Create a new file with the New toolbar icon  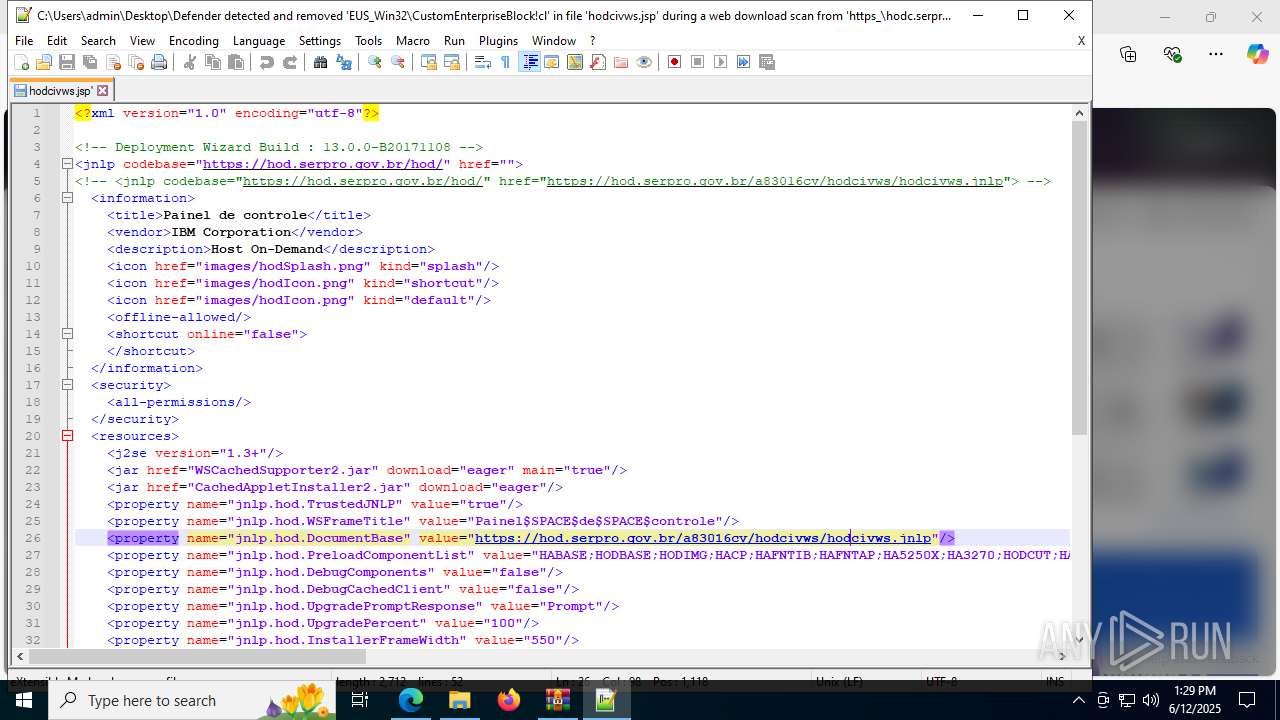click(x=22, y=62)
